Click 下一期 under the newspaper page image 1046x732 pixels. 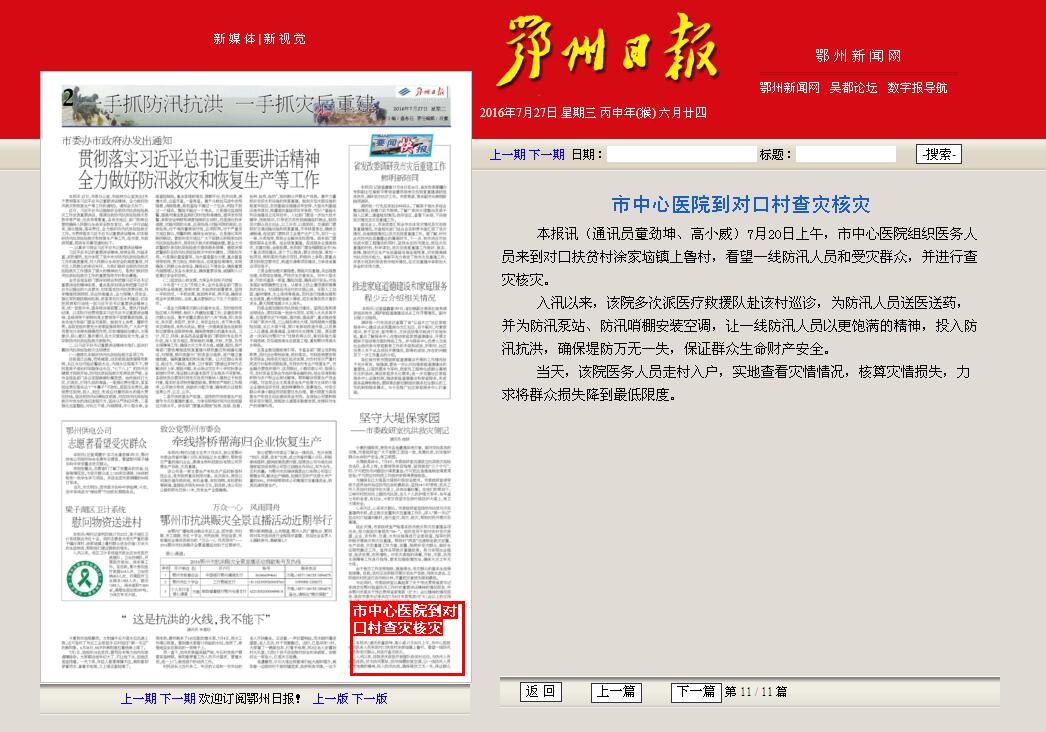coord(177,699)
